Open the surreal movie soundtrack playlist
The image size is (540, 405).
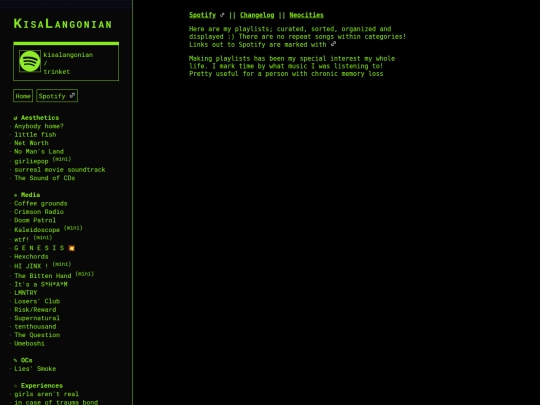[x=60, y=170]
